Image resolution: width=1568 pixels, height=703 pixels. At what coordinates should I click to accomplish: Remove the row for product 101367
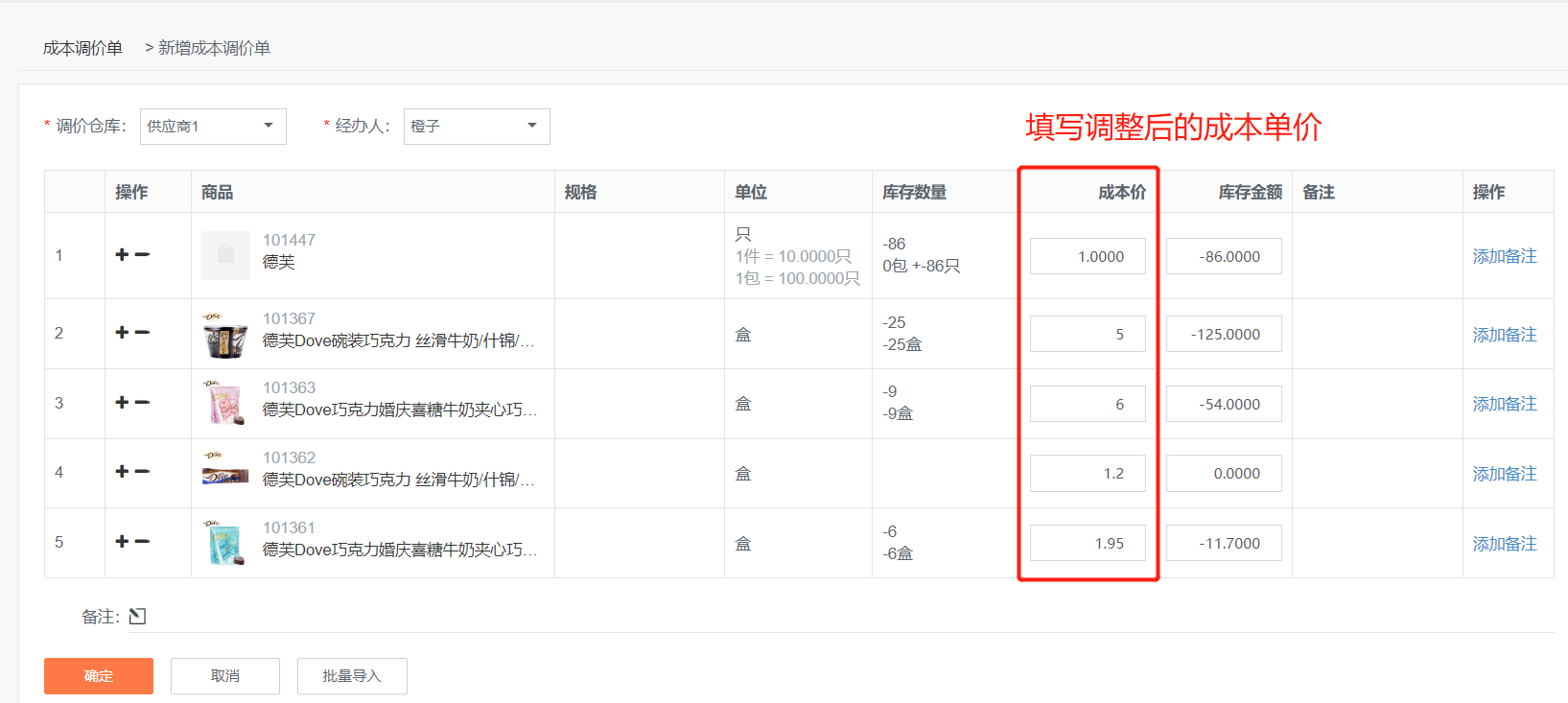tap(142, 333)
